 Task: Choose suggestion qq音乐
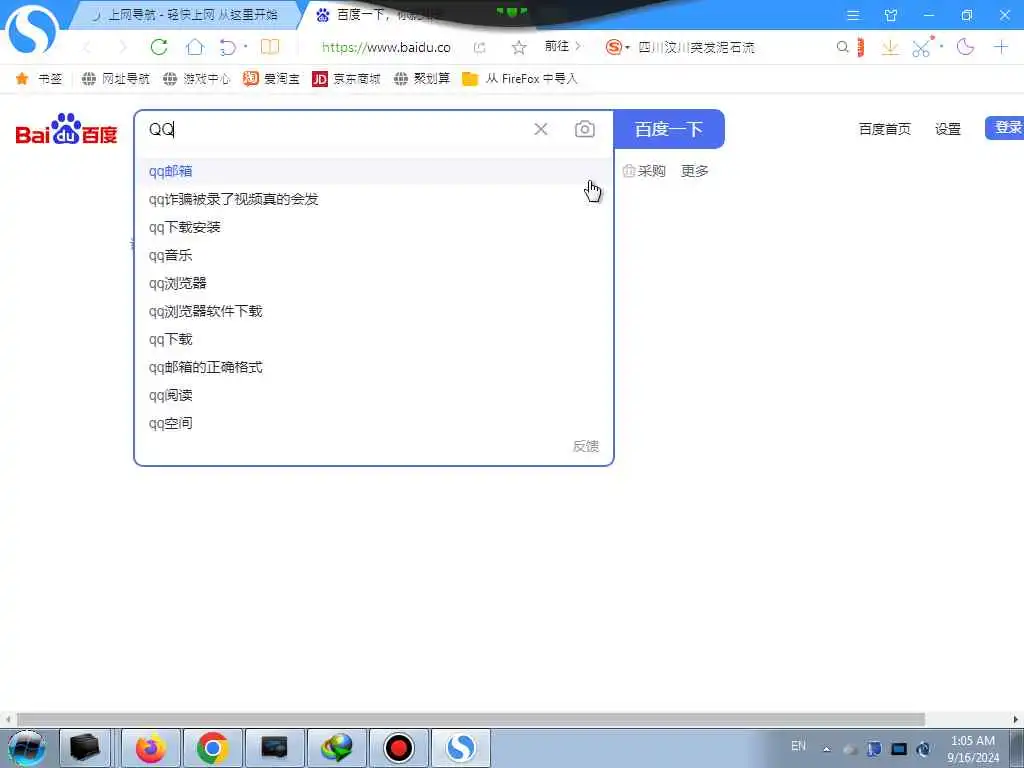(374, 255)
